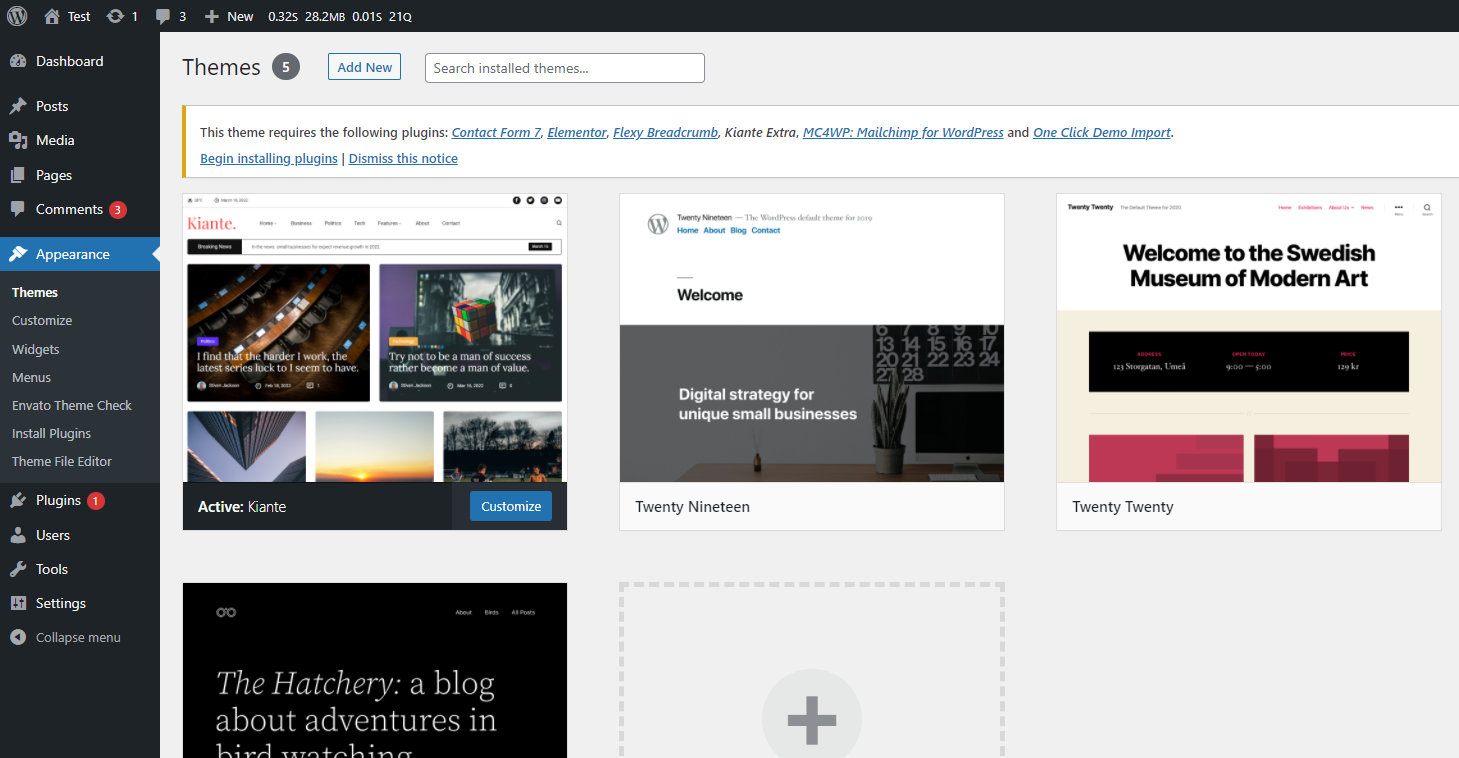Click the red Comments count badge 3

coord(118,210)
